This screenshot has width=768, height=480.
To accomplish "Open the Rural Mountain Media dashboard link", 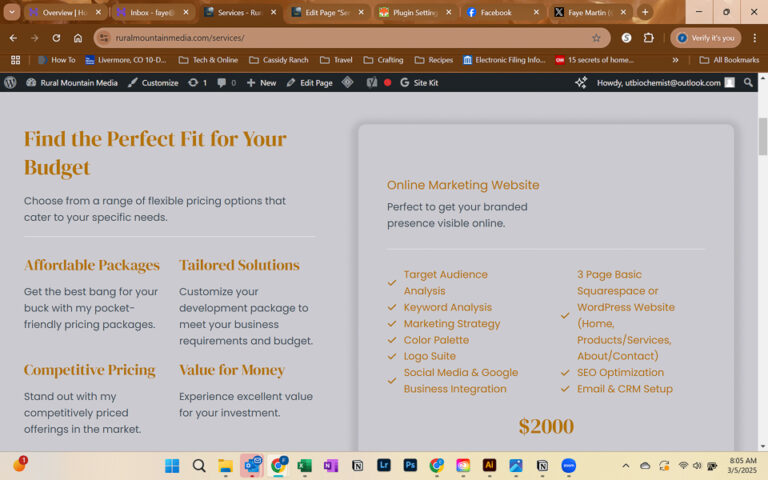I will point(72,83).
